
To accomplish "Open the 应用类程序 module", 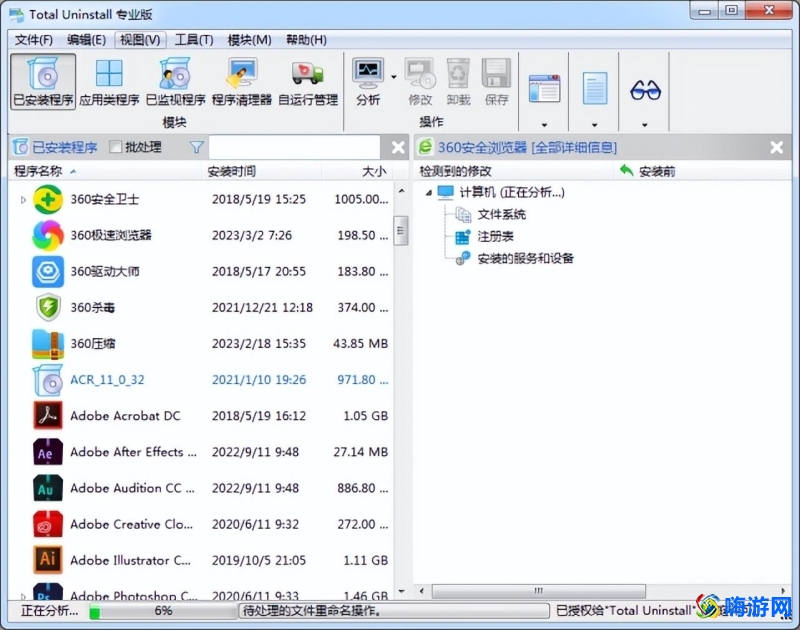I will [x=109, y=81].
